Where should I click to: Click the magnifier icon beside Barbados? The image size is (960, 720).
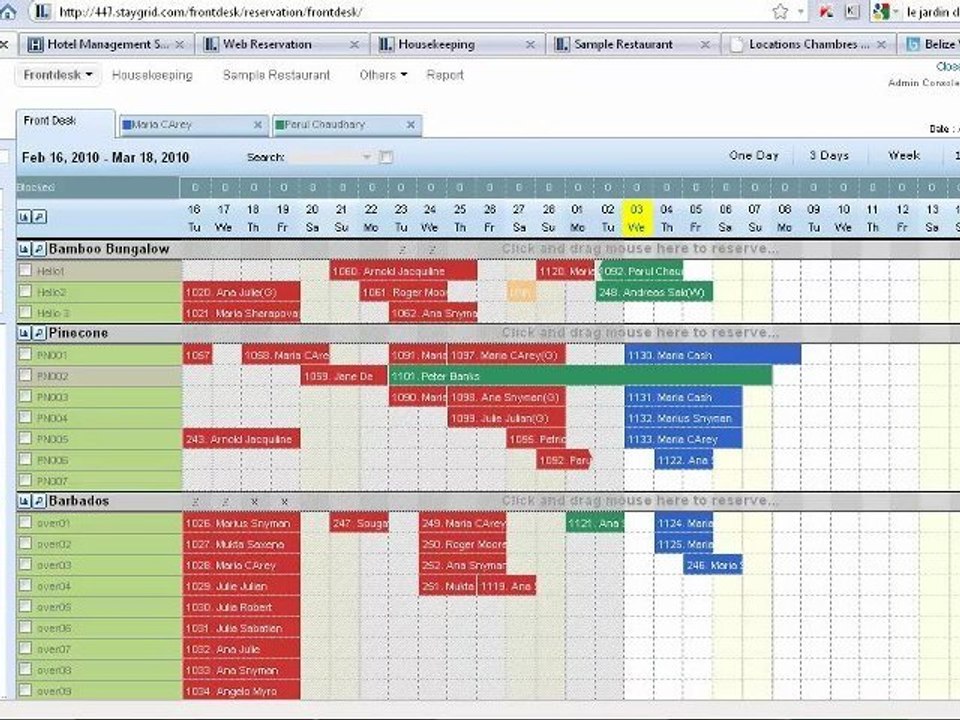(39, 501)
